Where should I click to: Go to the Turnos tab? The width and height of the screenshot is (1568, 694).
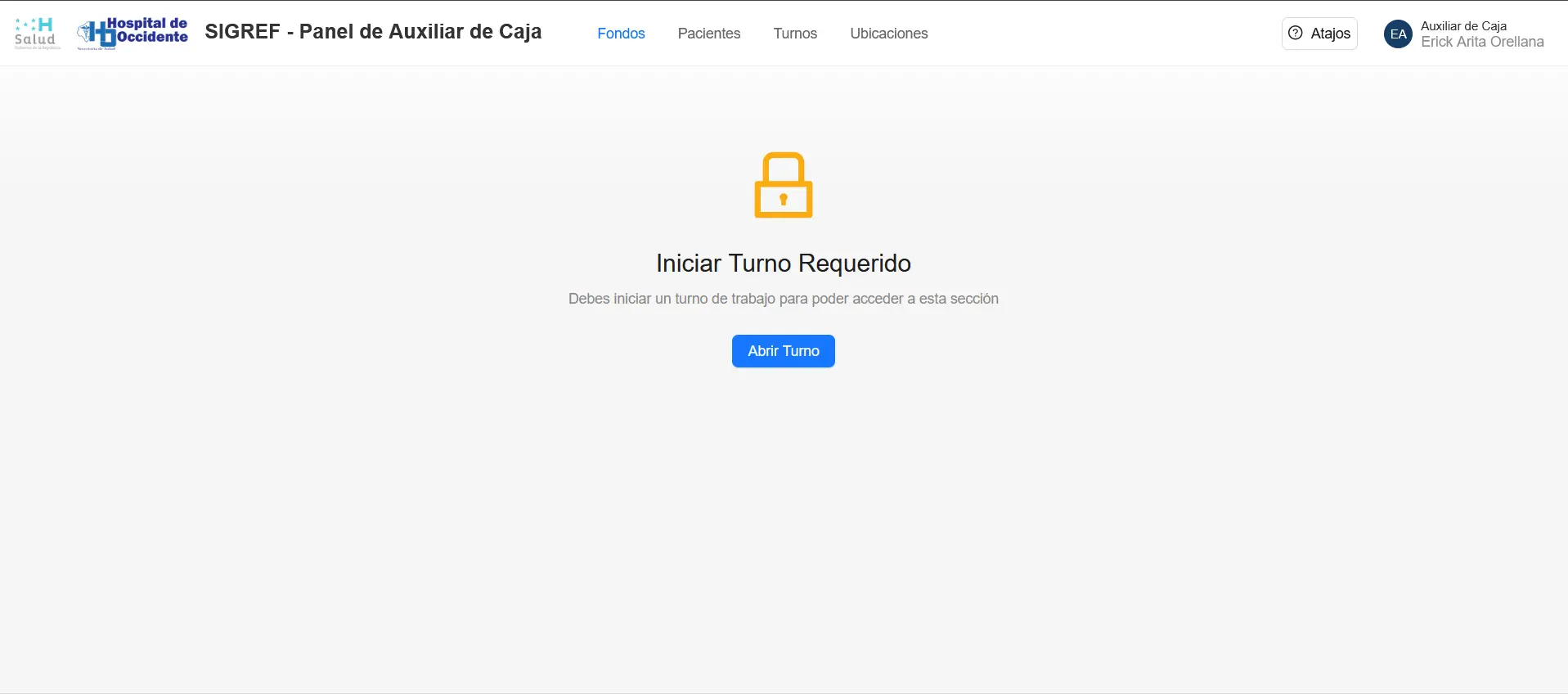795,34
